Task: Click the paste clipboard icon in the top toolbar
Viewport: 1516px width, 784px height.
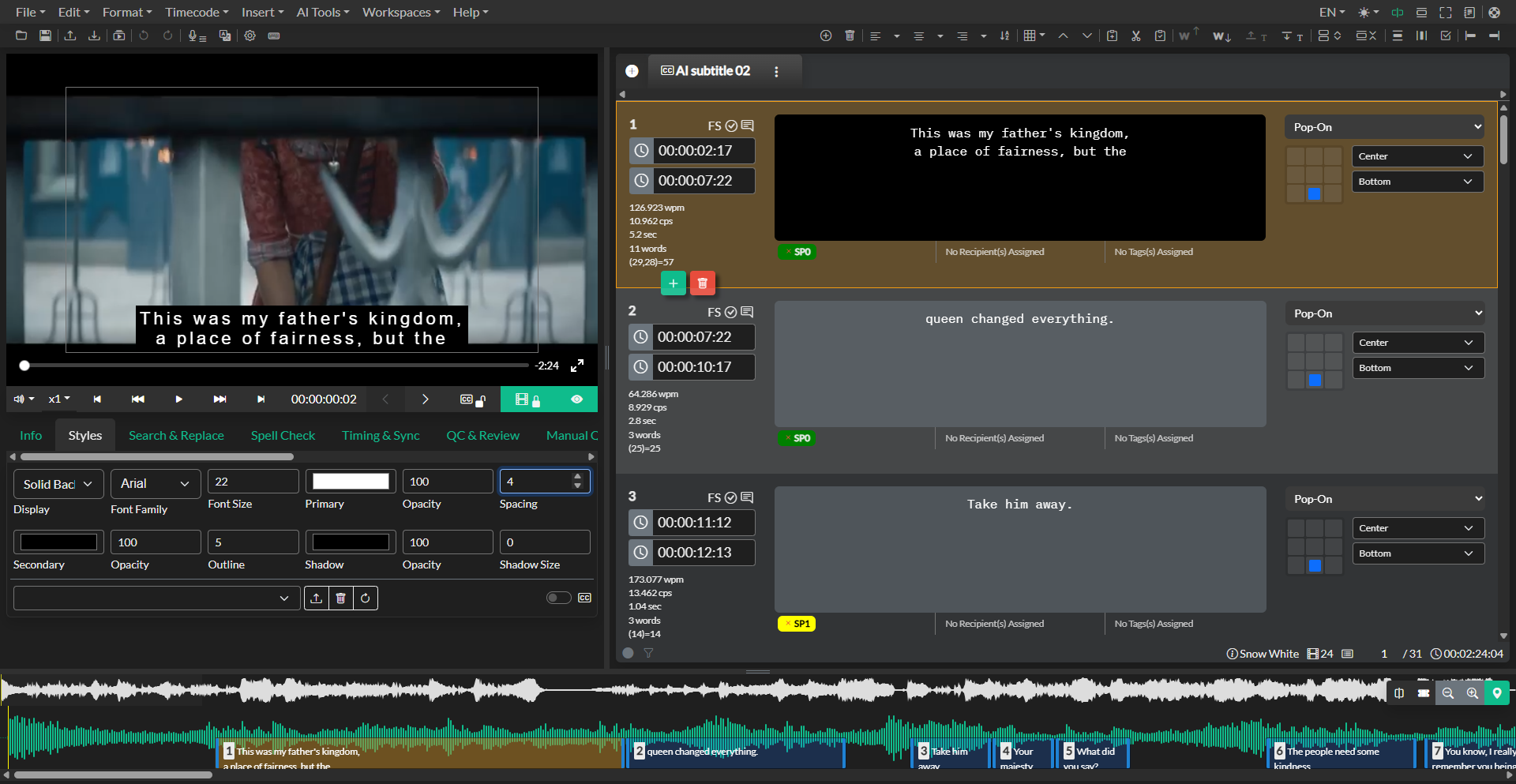Action: [x=1160, y=36]
